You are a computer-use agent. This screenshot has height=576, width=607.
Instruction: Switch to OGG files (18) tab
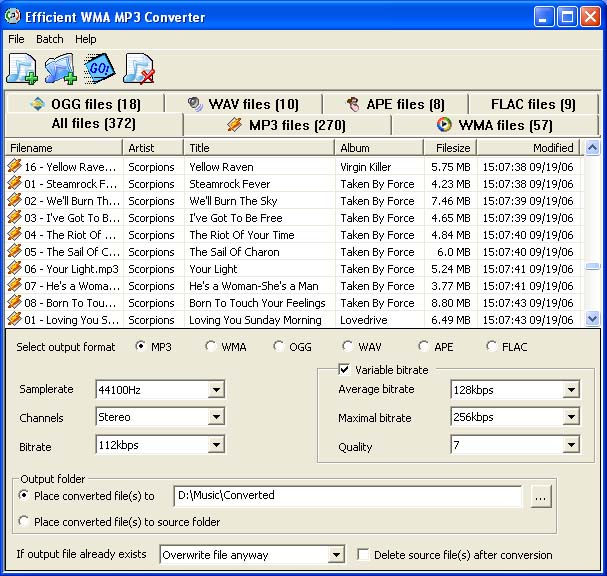[85, 104]
